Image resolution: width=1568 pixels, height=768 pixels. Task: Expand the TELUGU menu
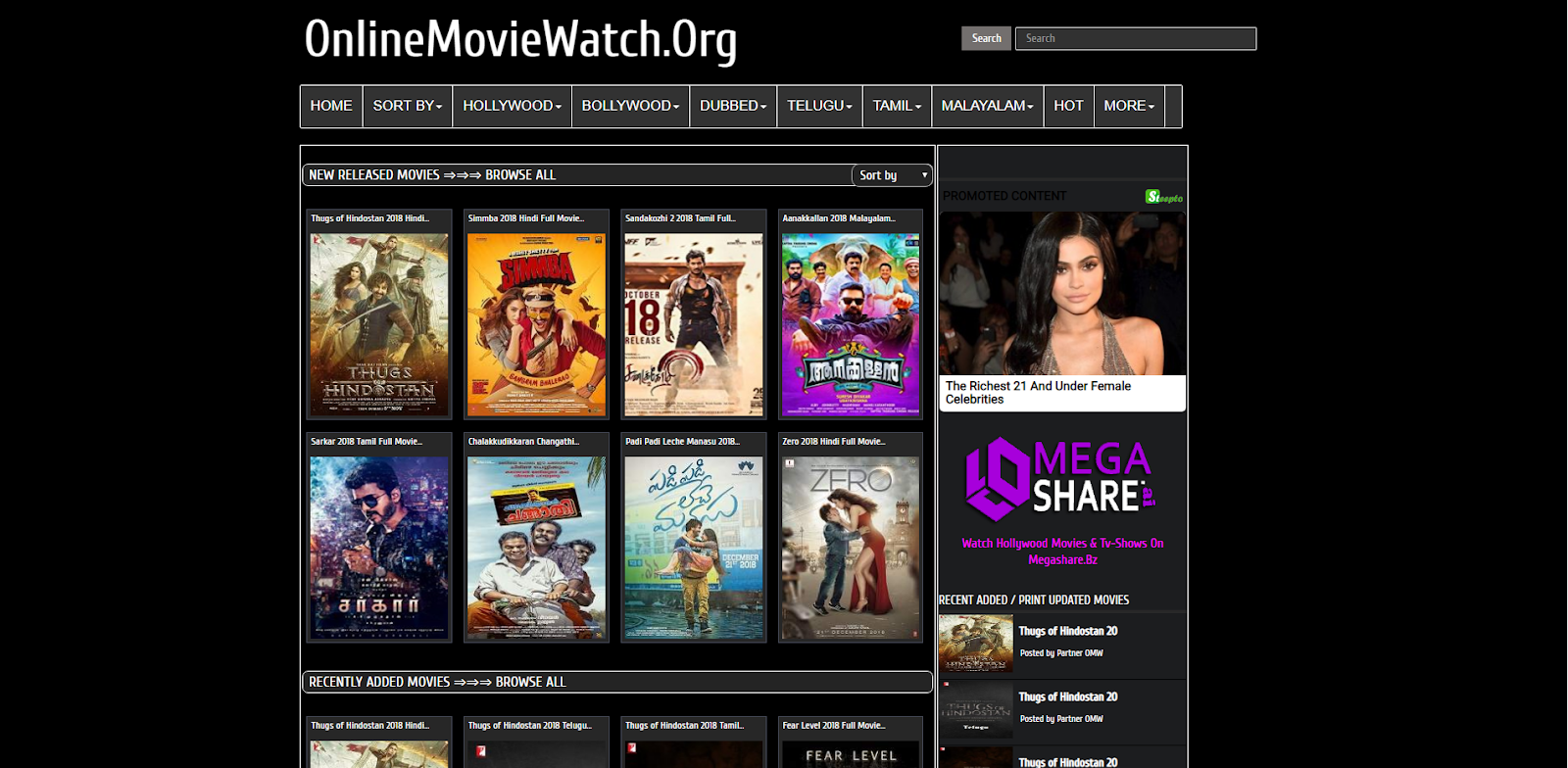[x=819, y=106]
